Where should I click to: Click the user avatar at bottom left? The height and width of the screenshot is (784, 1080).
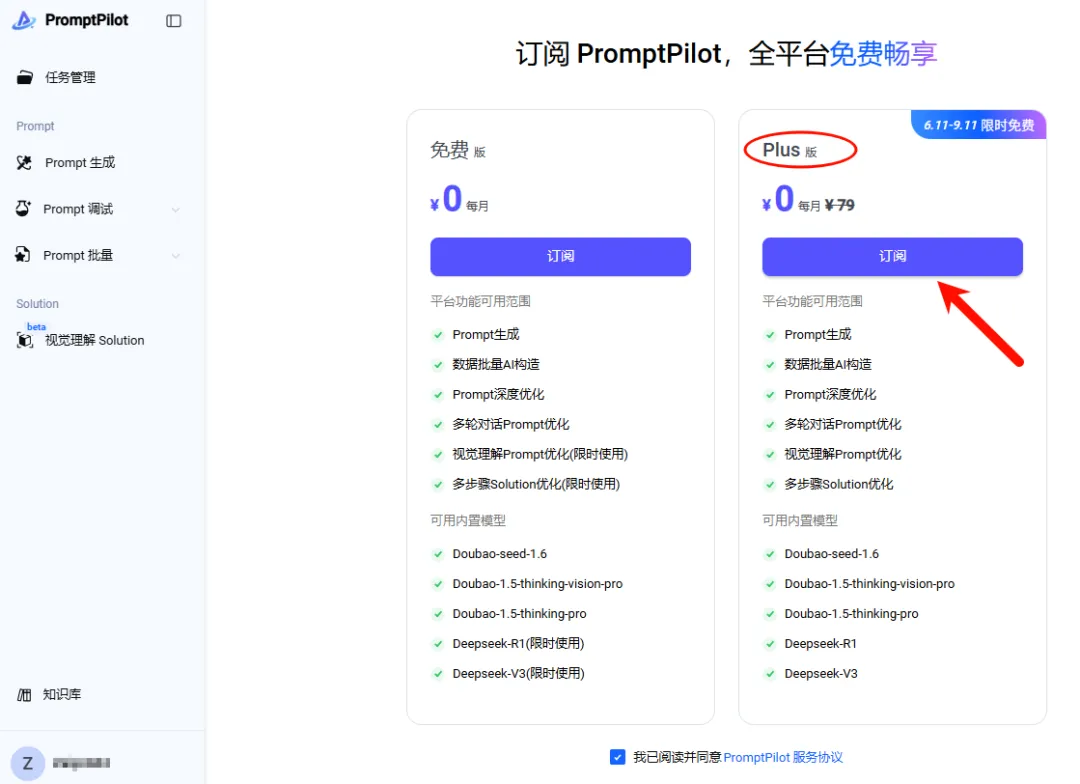click(x=28, y=762)
